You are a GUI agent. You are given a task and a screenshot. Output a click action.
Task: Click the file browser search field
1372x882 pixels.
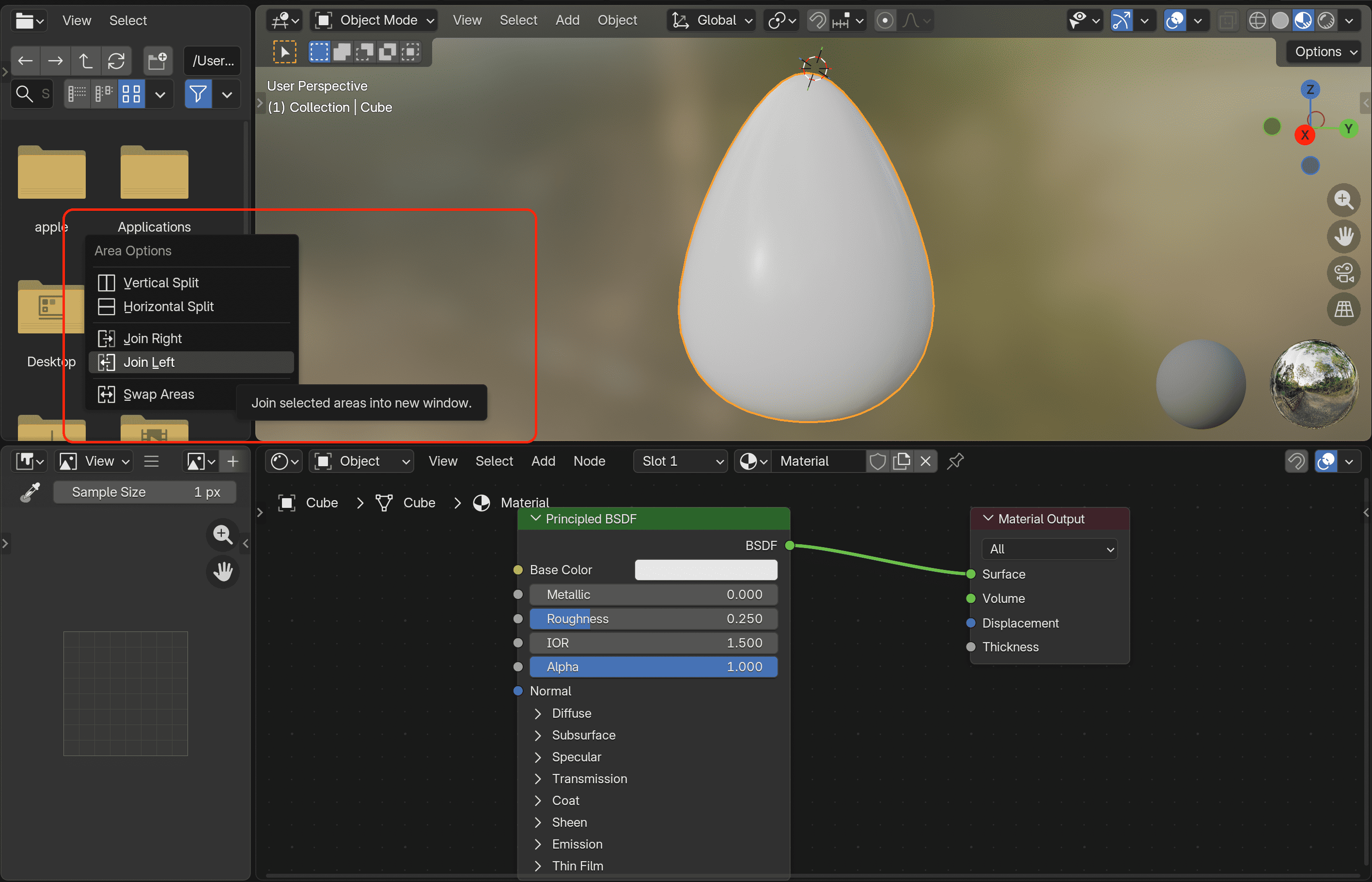coord(32,94)
